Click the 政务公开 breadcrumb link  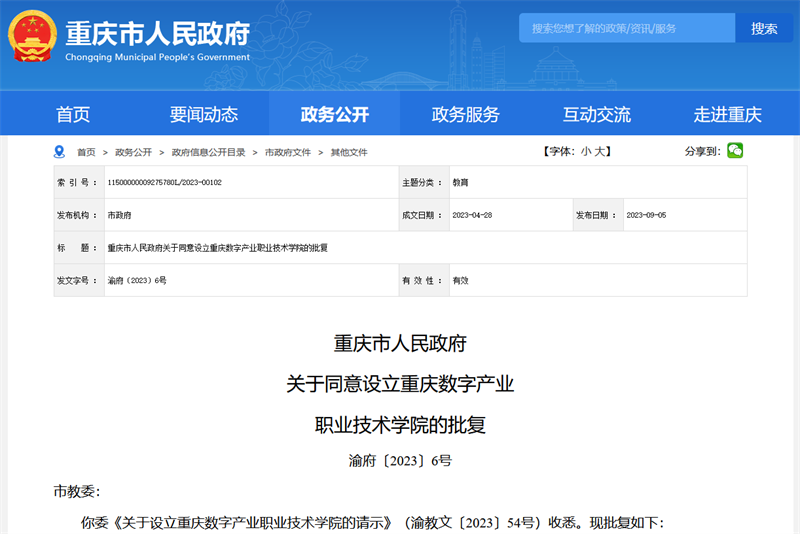[133, 152]
